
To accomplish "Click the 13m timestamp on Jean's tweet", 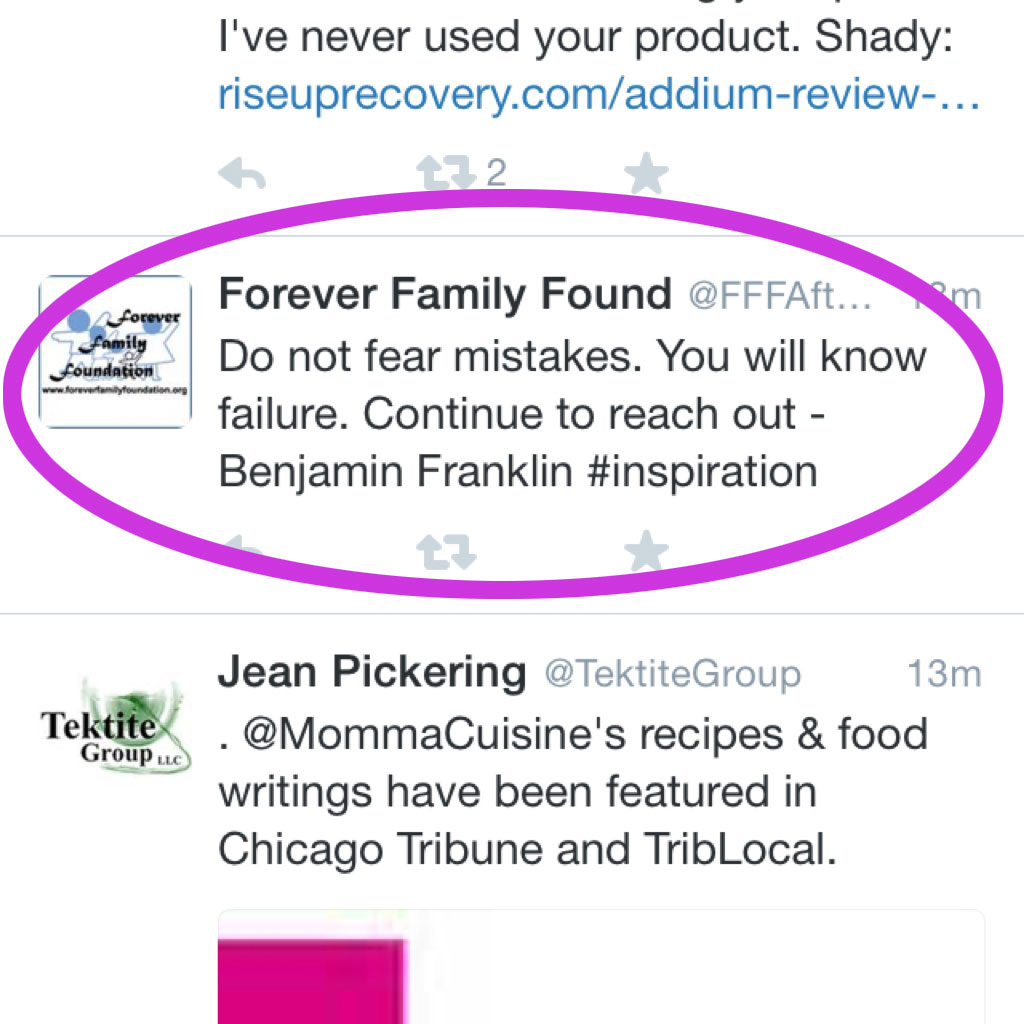I will click(944, 673).
